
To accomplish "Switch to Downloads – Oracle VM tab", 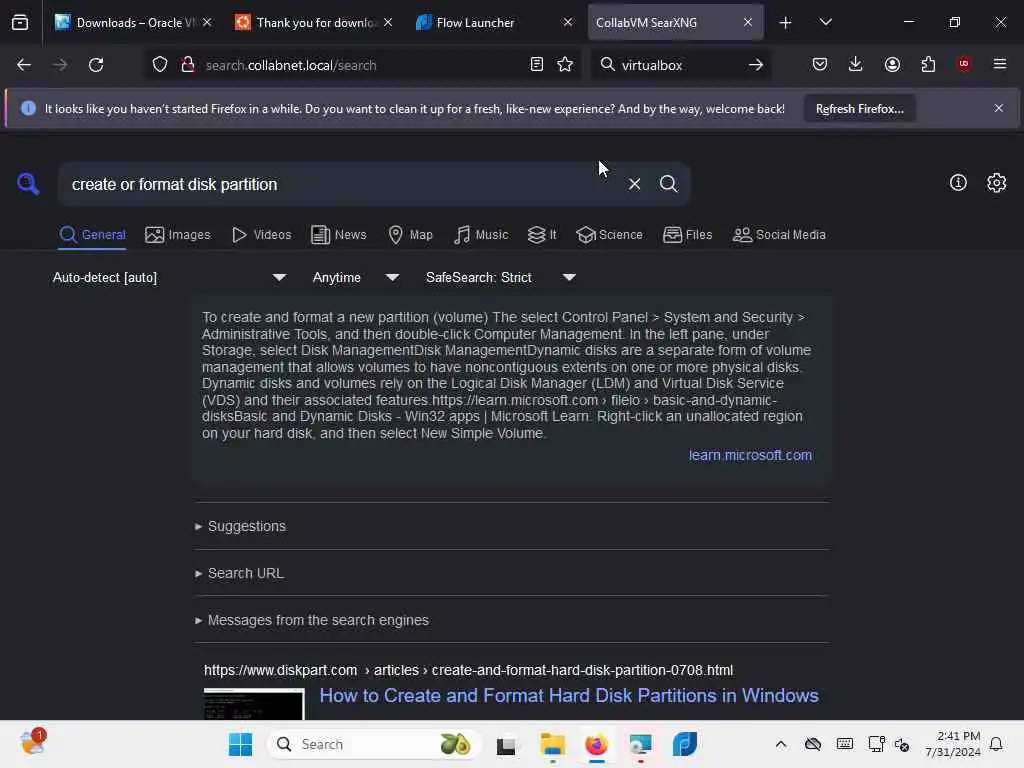I will 133,23.
